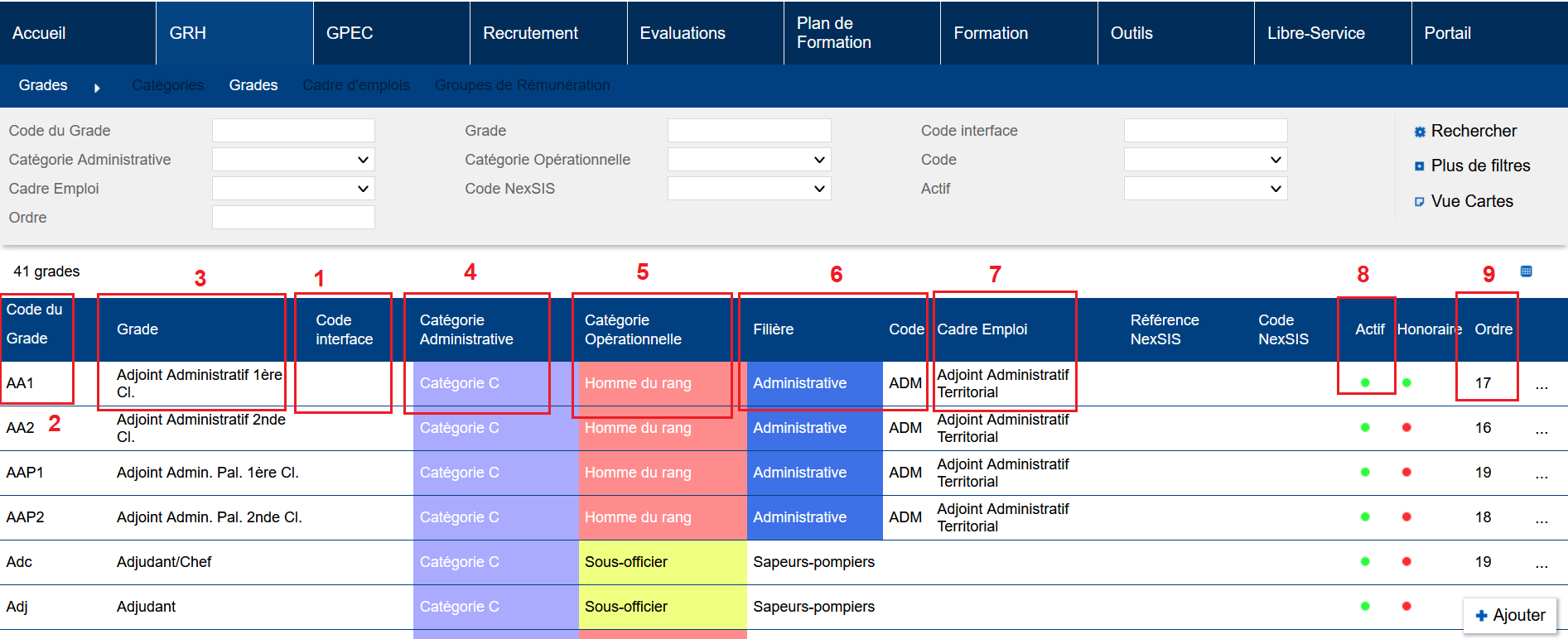Screen dimensions: 1568x639
Task: Click the plus icon on Ajouter
Action: coord(1481,616)
